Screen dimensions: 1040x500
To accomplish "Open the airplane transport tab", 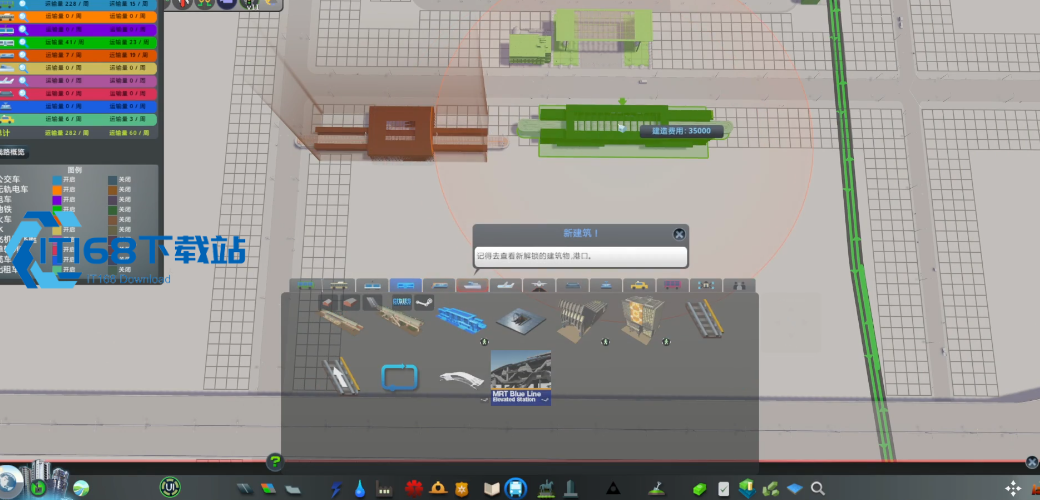I will (x=505, y=285).
